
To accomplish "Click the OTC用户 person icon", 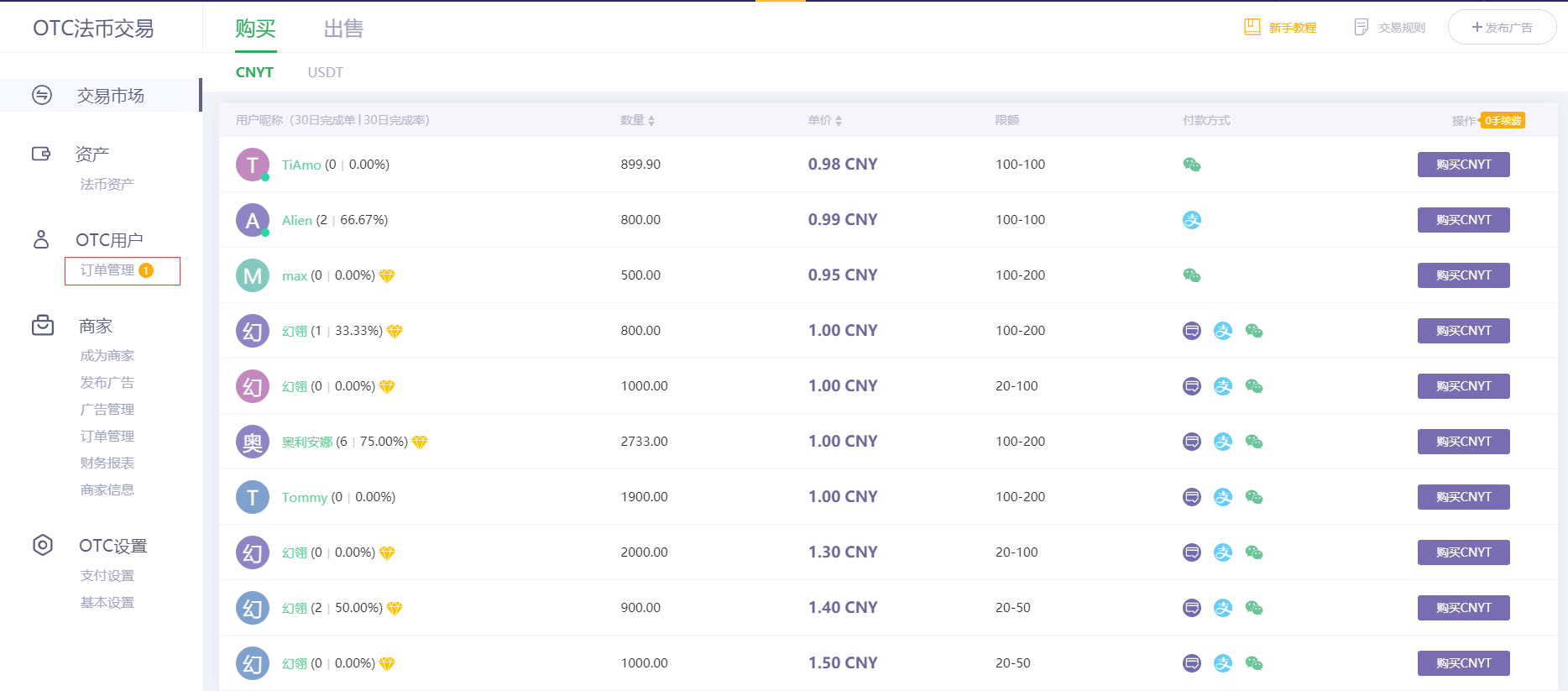I will [41, 239].
